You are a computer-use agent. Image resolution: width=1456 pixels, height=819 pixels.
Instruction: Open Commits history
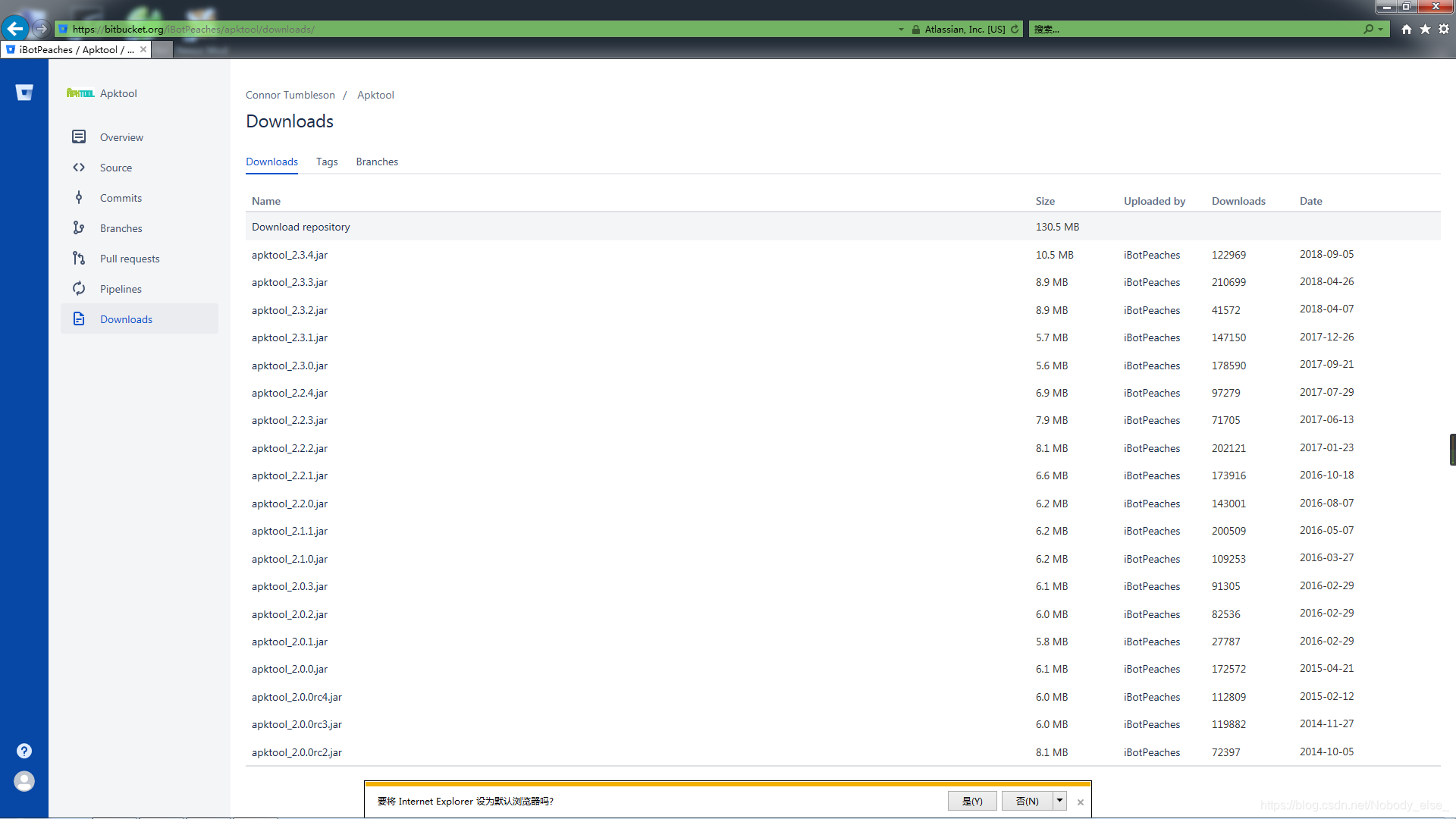[x=120, y=197]
